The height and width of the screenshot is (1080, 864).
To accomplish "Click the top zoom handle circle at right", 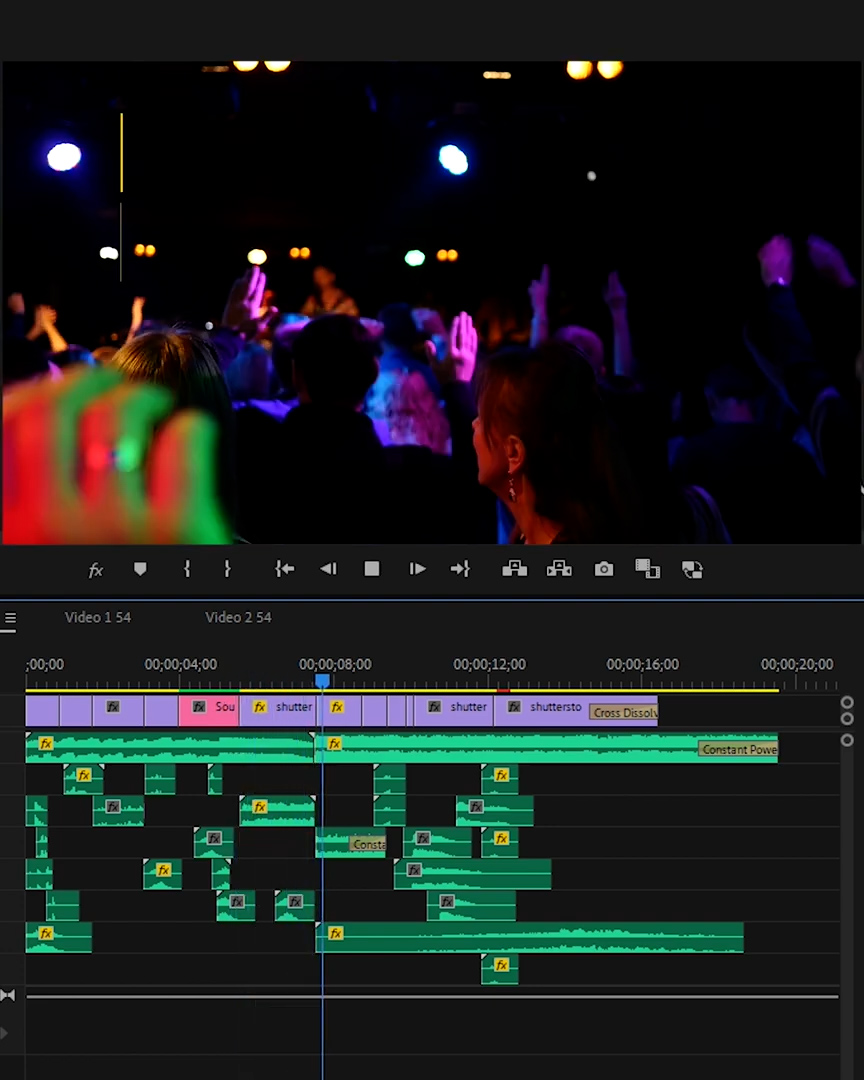I will pos(847,702).
